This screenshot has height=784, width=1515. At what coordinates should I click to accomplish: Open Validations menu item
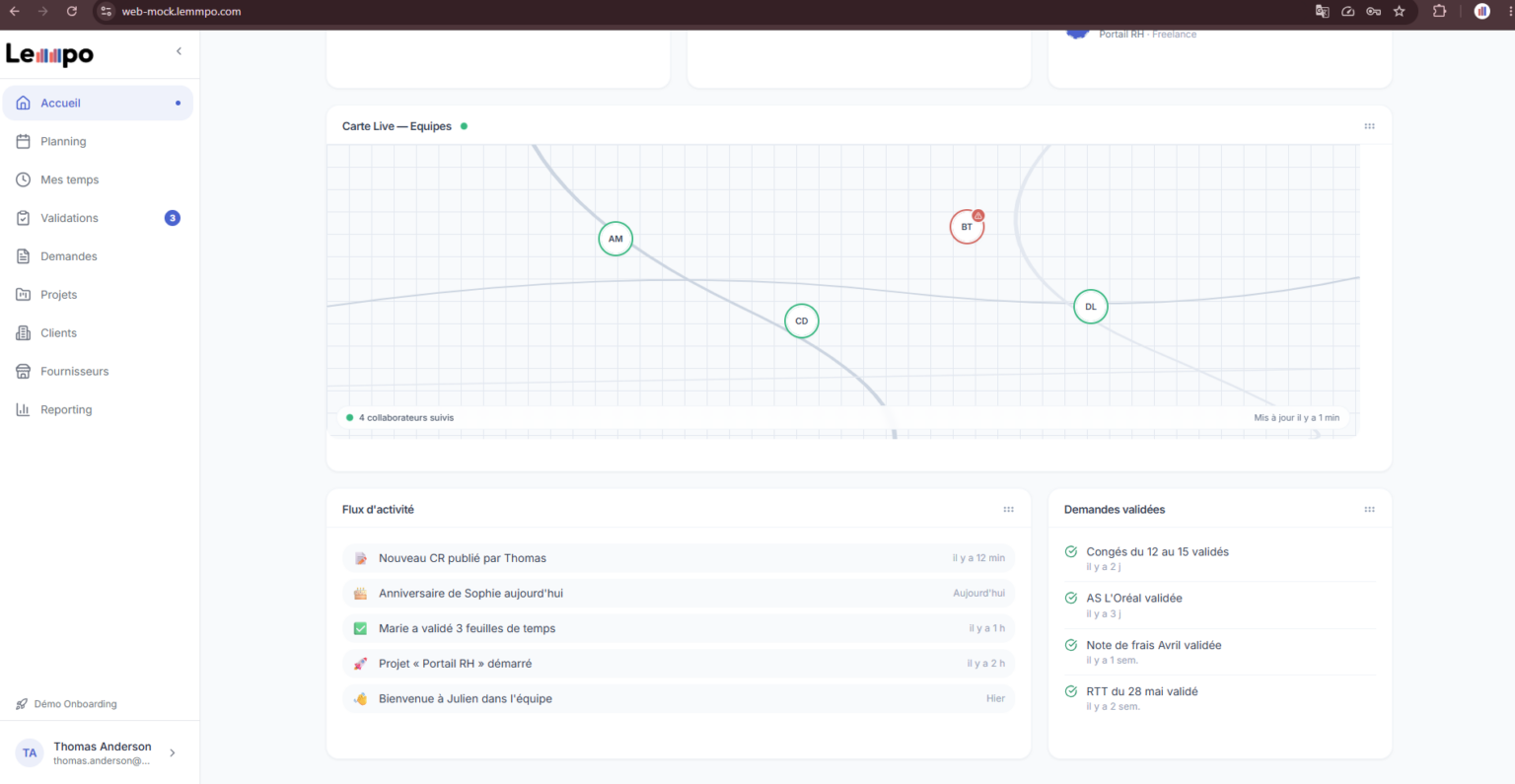[98, 218]
